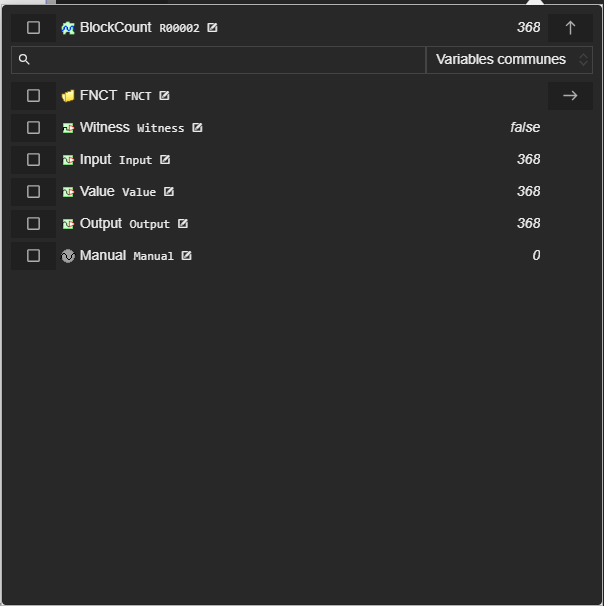Click the Witness value false
Image resolution: width=604 pixels, height=606 pixels.
525,128
